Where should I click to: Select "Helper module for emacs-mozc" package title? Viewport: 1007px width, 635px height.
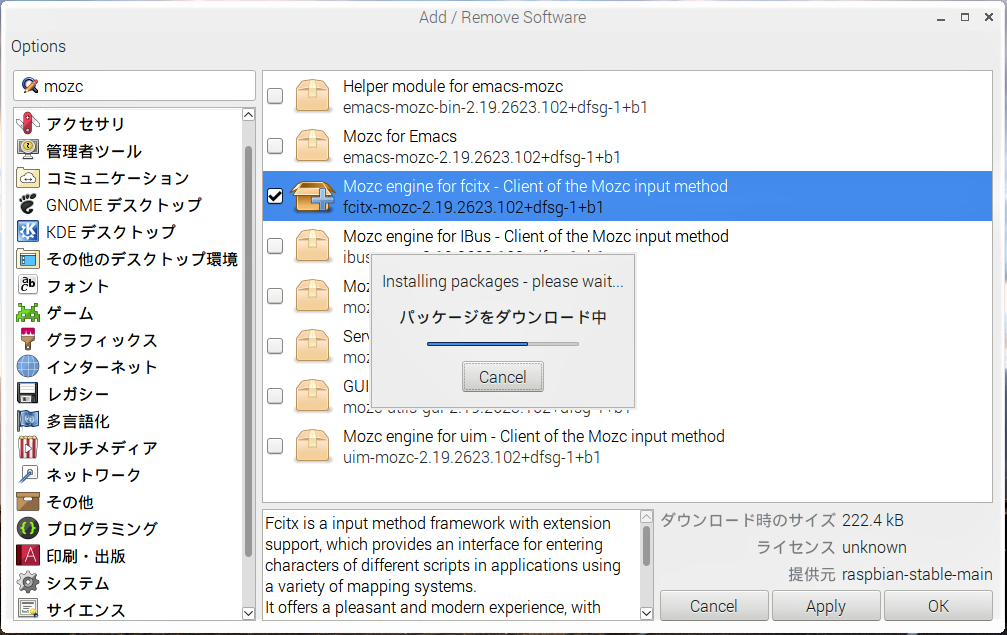tap(453, 86)
